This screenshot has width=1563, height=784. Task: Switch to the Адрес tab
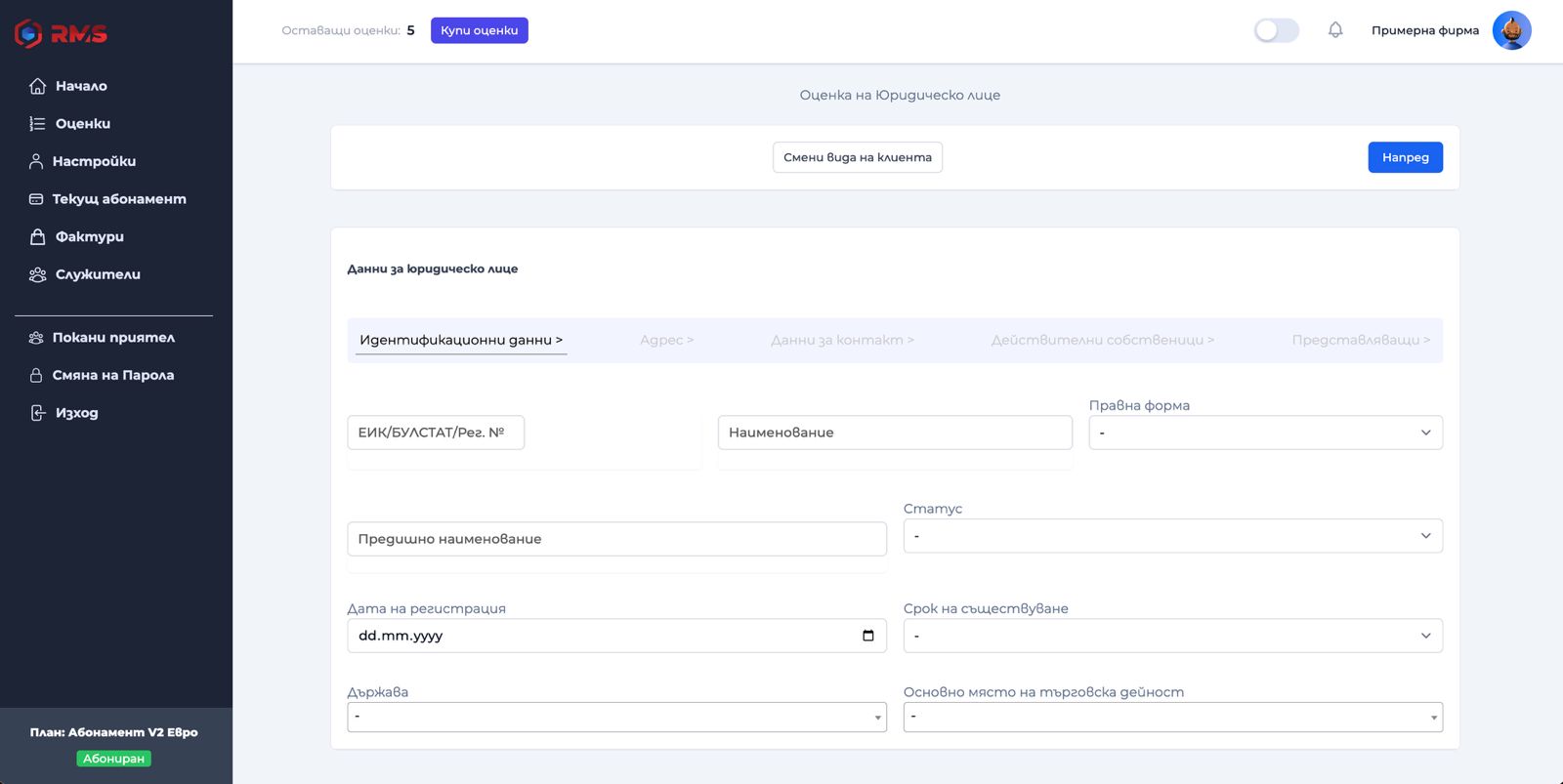pos(666,340)
